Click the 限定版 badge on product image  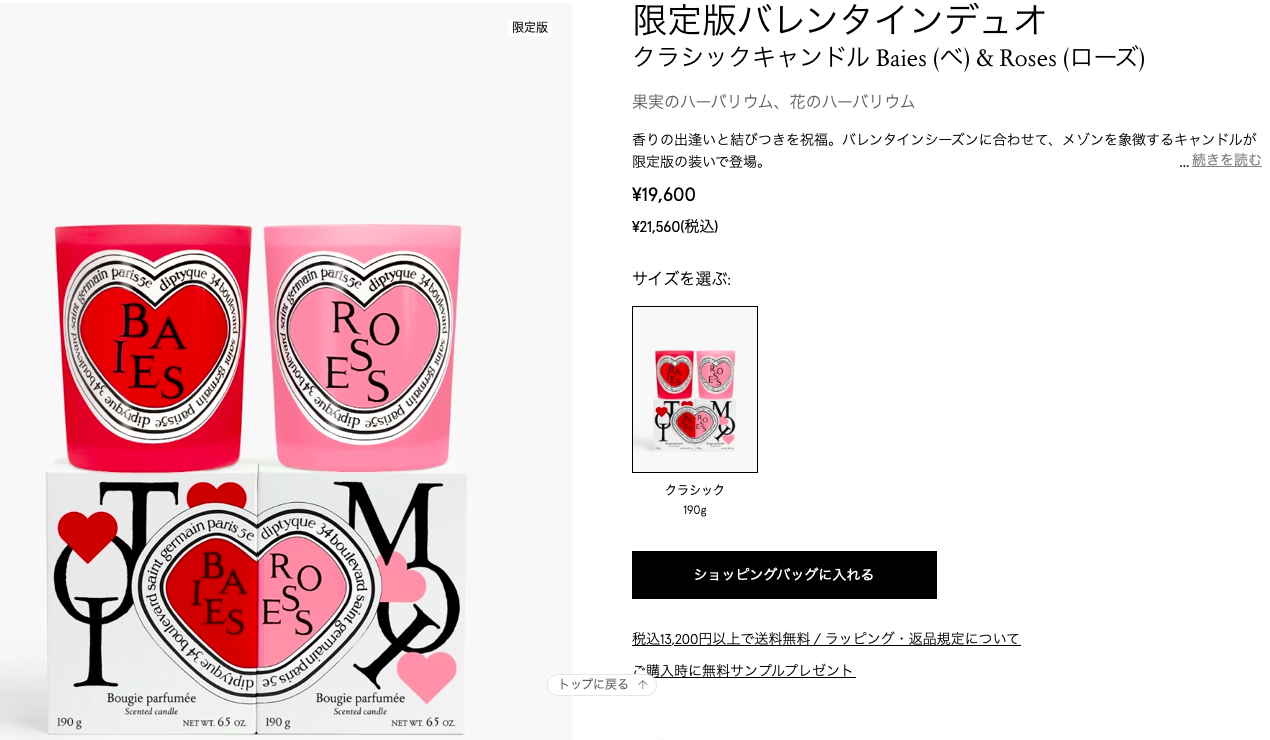click(x=530, y=27)
